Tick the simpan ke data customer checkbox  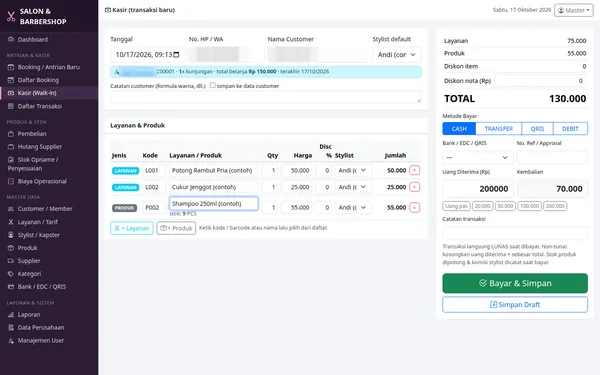213,85
